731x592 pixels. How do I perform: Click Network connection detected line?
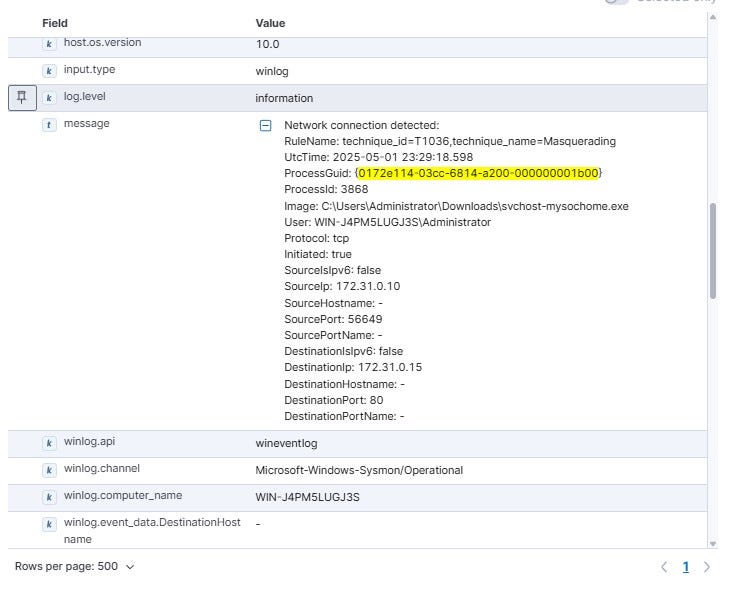362,125
